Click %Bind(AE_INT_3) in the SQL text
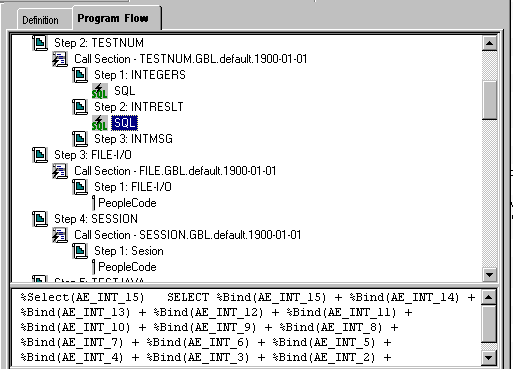This screenshot has width=513, height=369. (198, 357)
